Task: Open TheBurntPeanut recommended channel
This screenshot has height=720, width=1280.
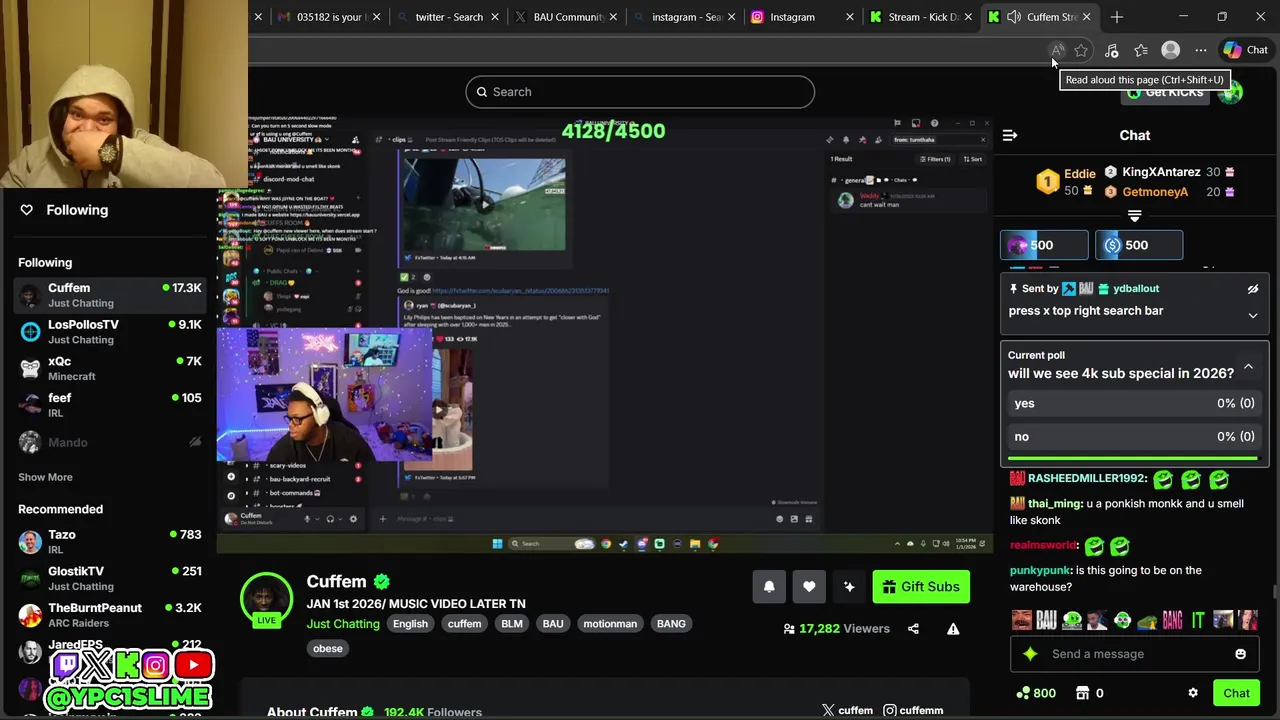Action: pyautogui.click(x=110, y=615)
